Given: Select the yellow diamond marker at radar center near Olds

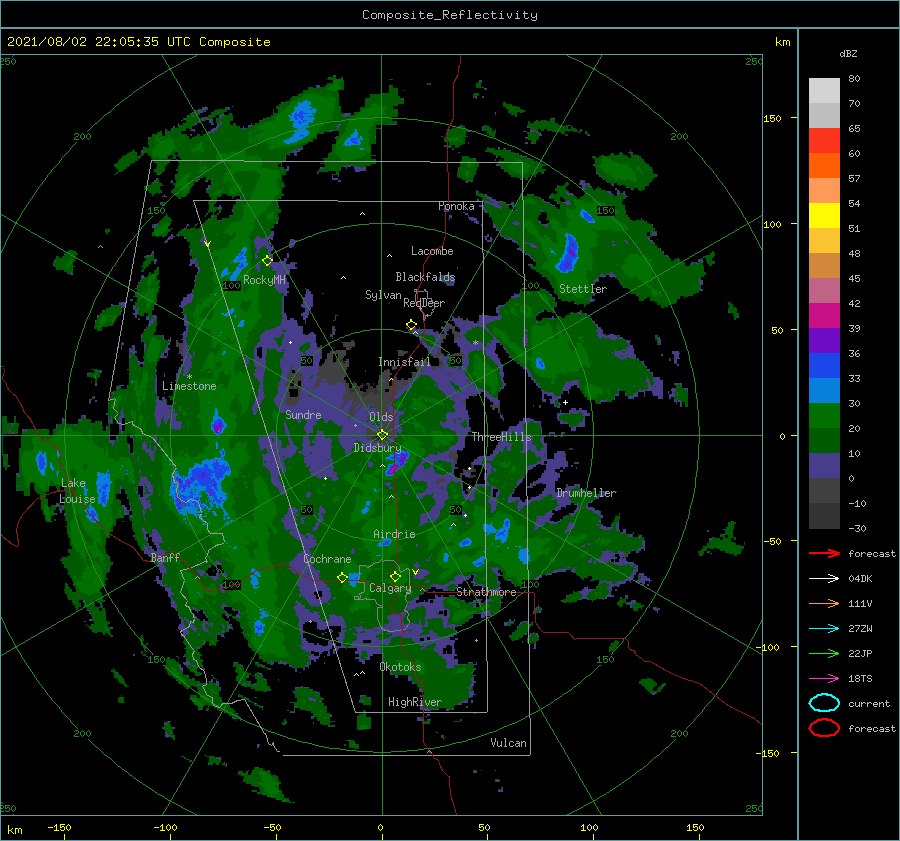Looking at the screenshot, I should pyautogui.click(x=382, y=435).
